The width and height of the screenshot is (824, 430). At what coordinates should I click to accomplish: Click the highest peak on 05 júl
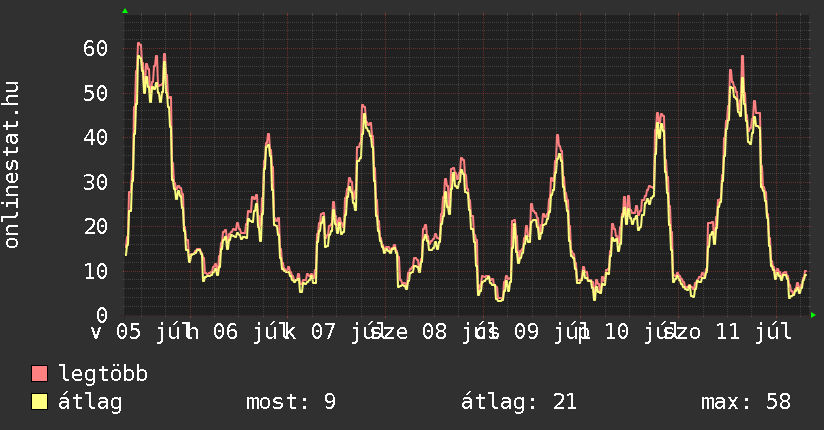(x=139, y=44)
